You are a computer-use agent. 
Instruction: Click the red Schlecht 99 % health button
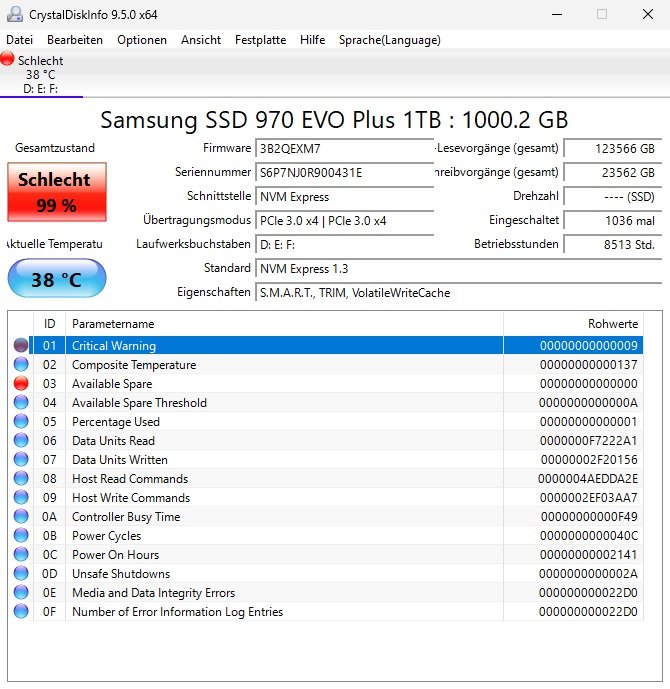[57, 192]
